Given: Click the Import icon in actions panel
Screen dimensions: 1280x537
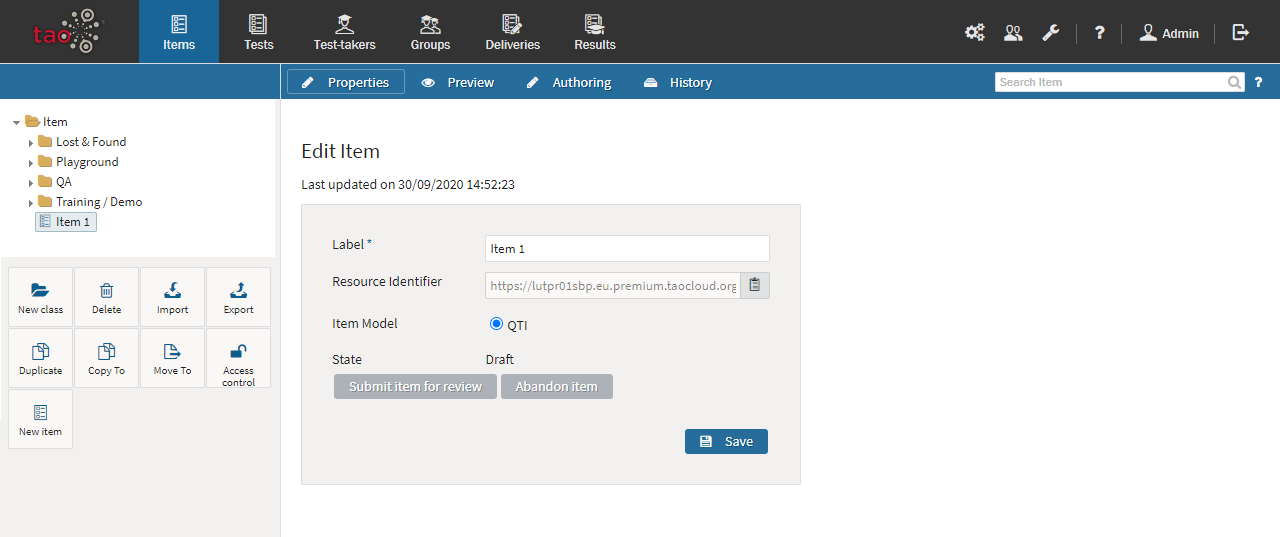Looking at the screenshot, I should click(172, 291).
